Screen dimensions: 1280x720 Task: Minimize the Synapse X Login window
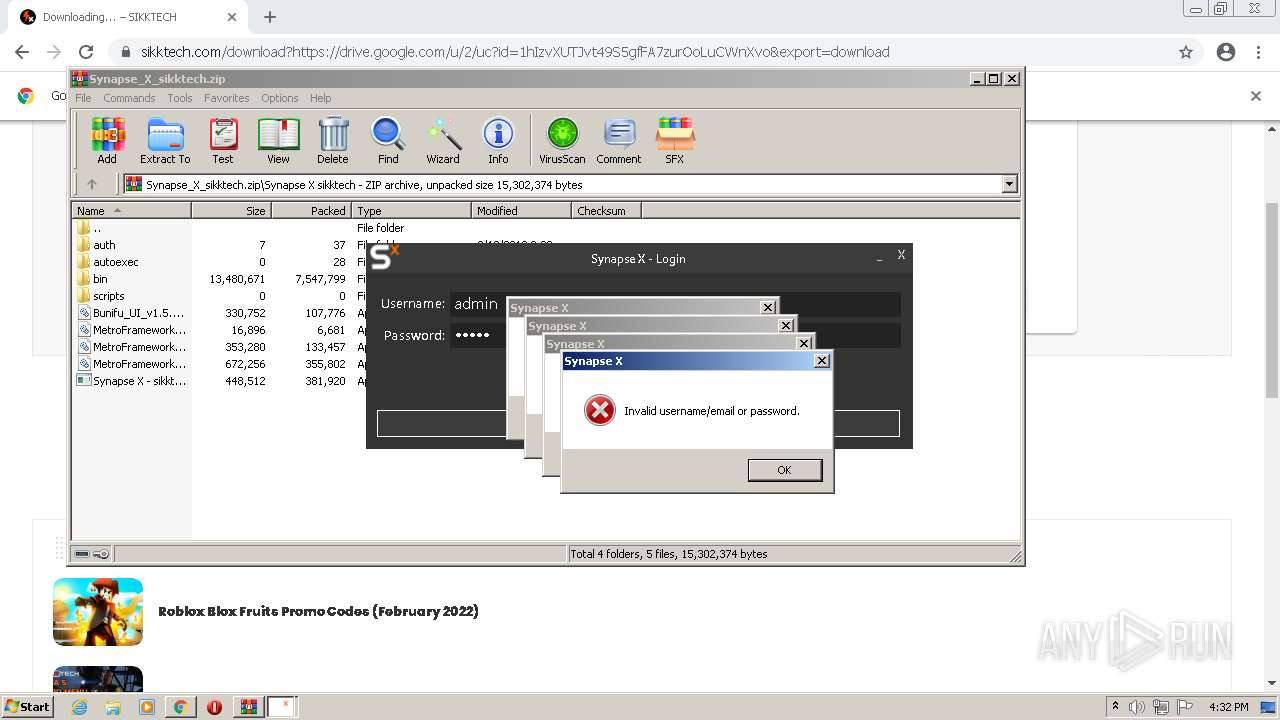point(879,258)
